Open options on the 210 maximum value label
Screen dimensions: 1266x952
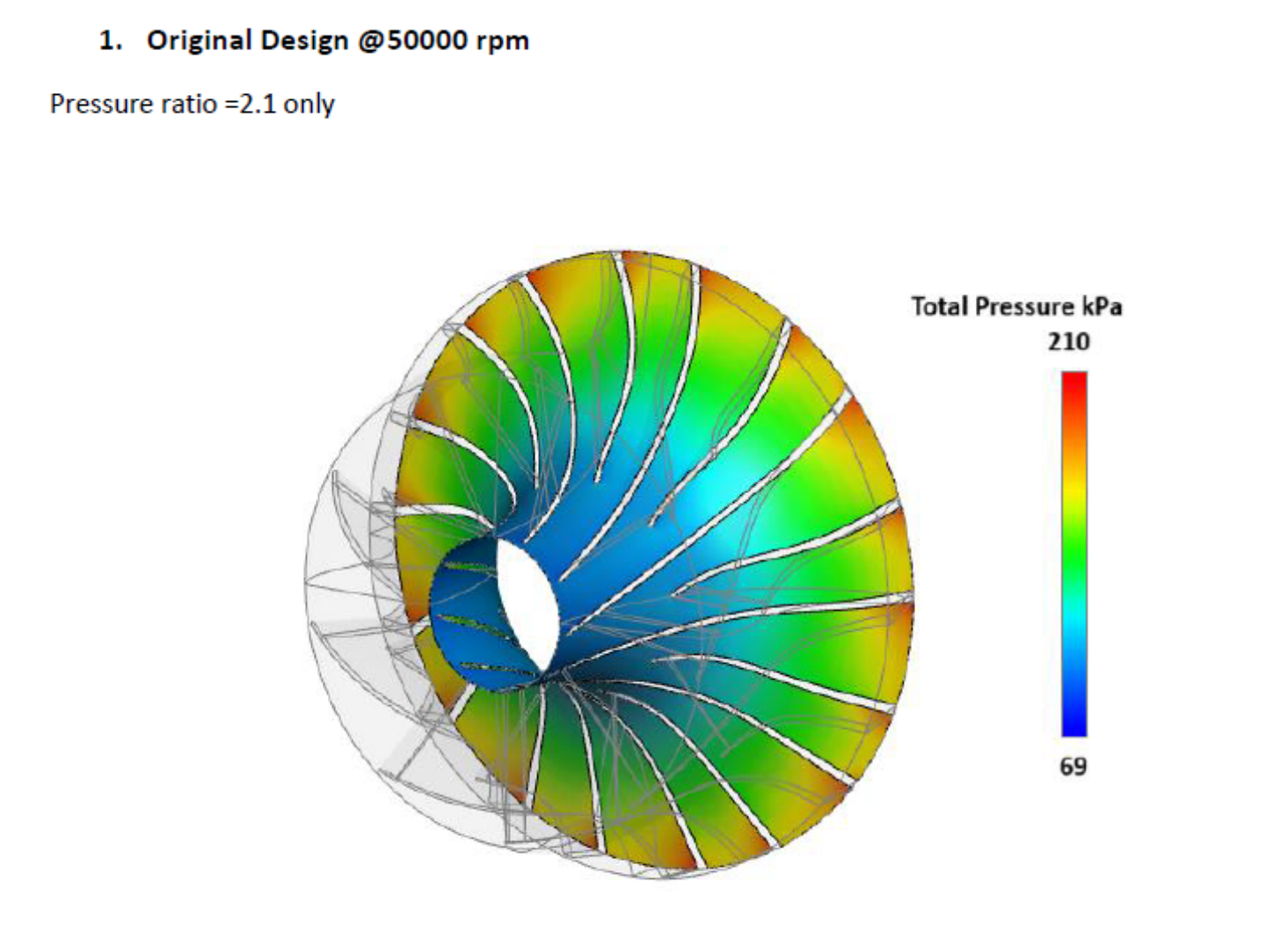(1069, 342)
